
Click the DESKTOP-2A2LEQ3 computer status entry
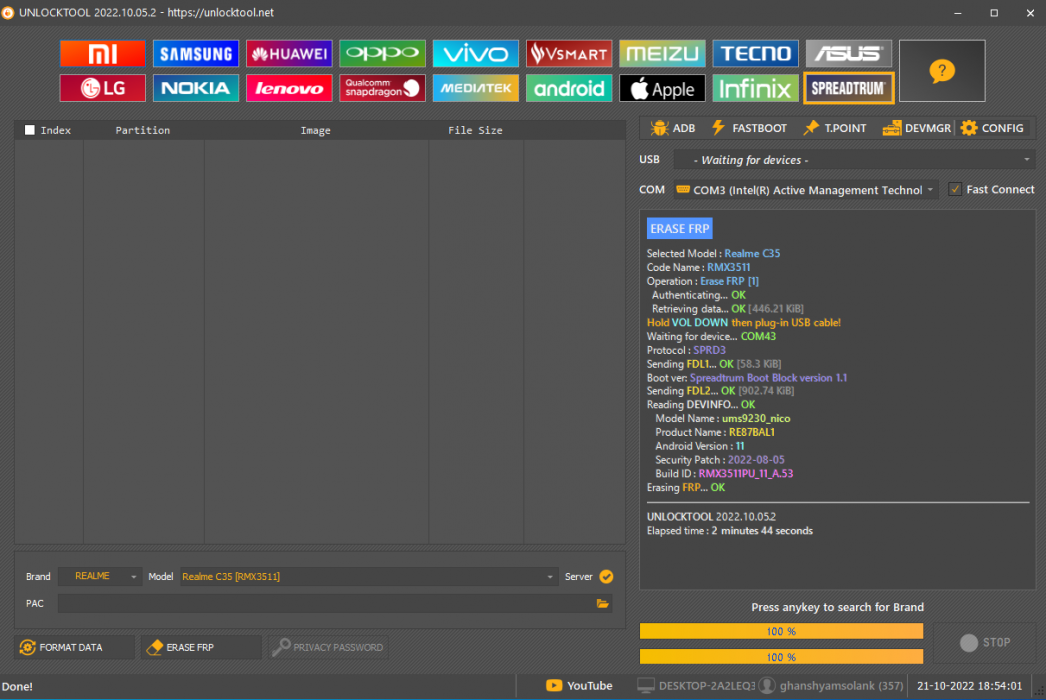(x=696, y=685)
